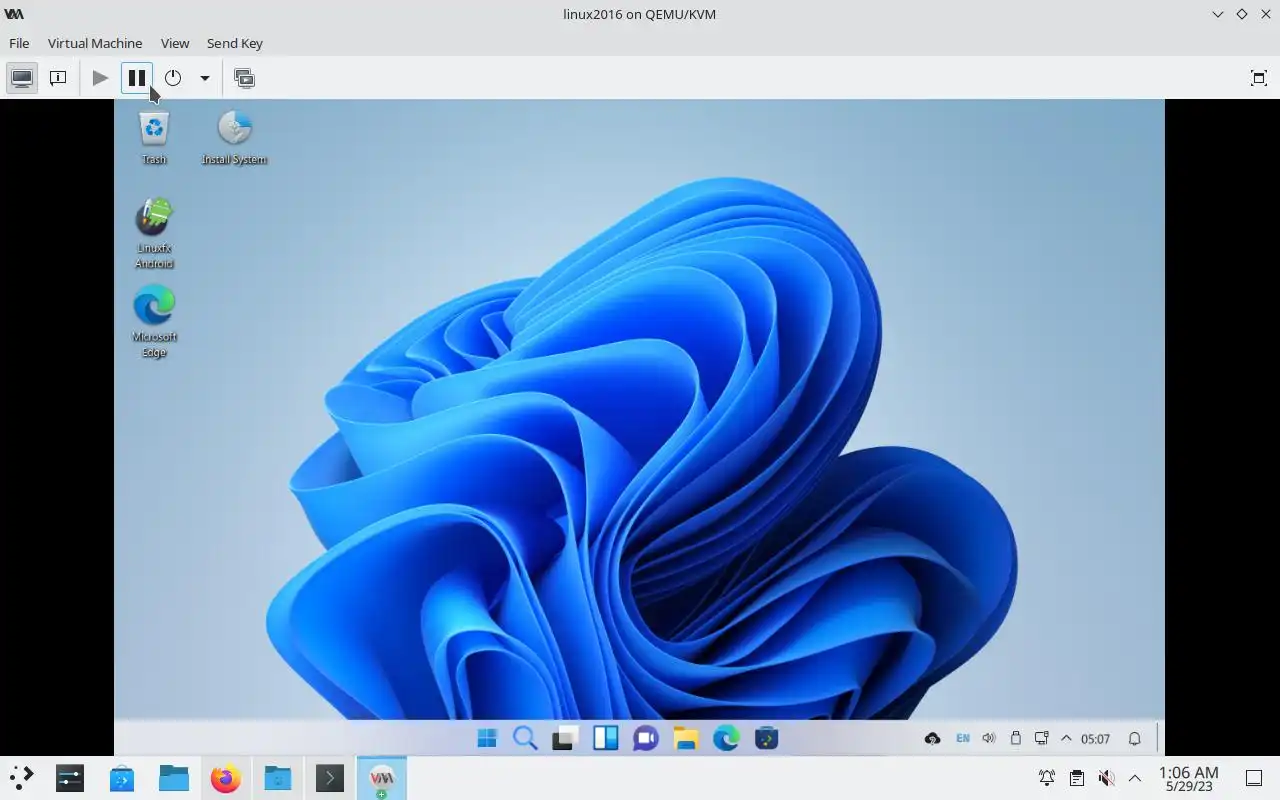The width and height of the screenshot is (1280, 800).
Task: Open the Send Key menu
Action: 235,43
